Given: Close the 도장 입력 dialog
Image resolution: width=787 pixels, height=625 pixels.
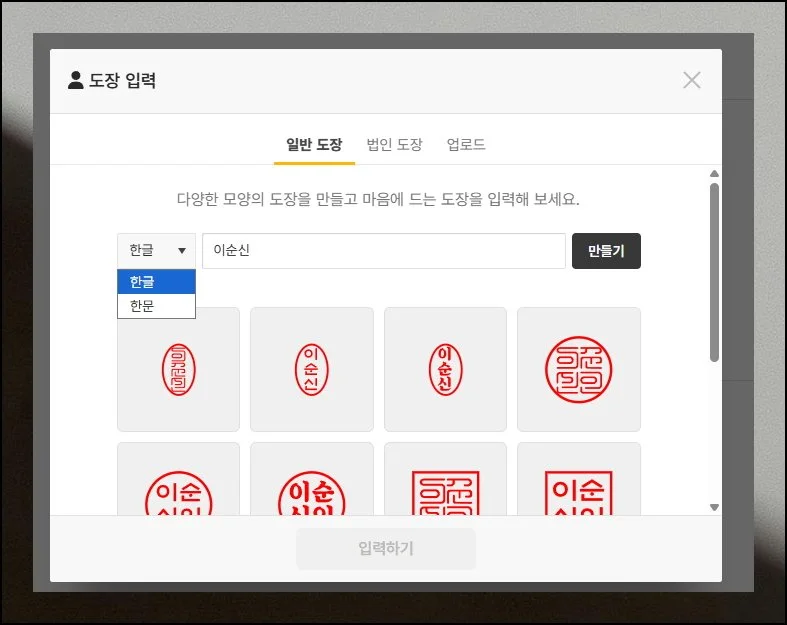Looking at the screenshot, I should pyautogui.click(x=692, y=80).
